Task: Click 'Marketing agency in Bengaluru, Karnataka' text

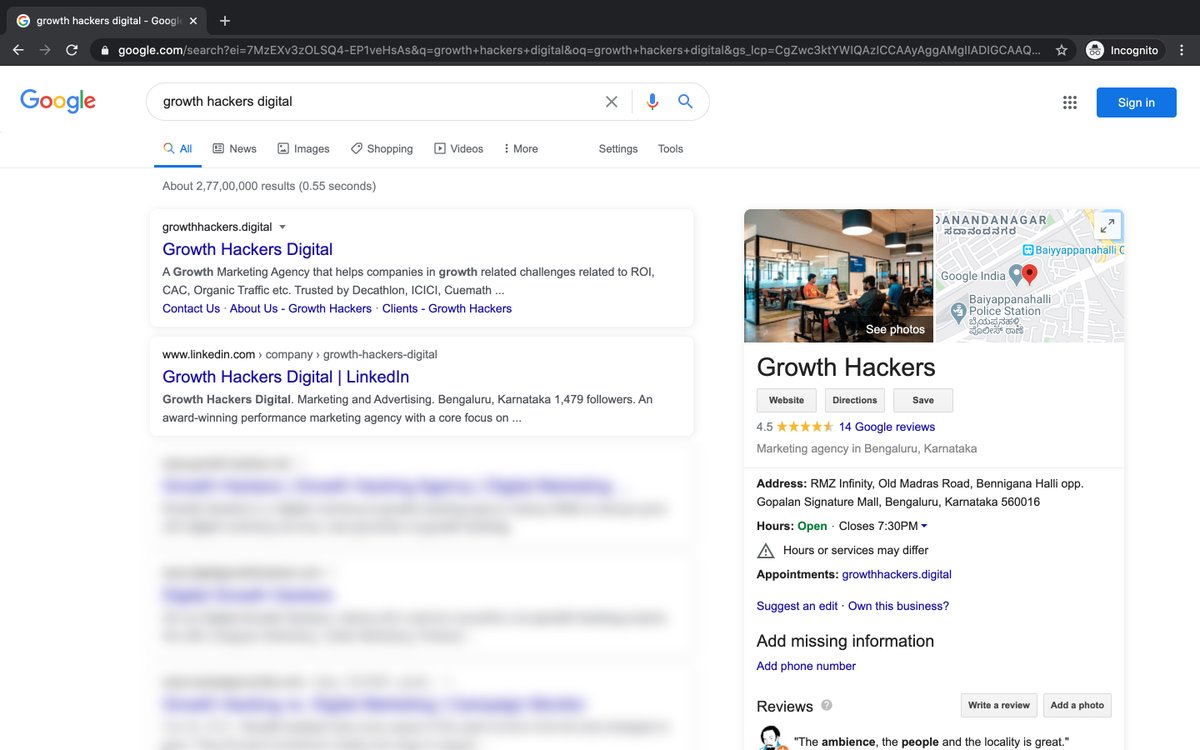Action: [x=867, y=449]
